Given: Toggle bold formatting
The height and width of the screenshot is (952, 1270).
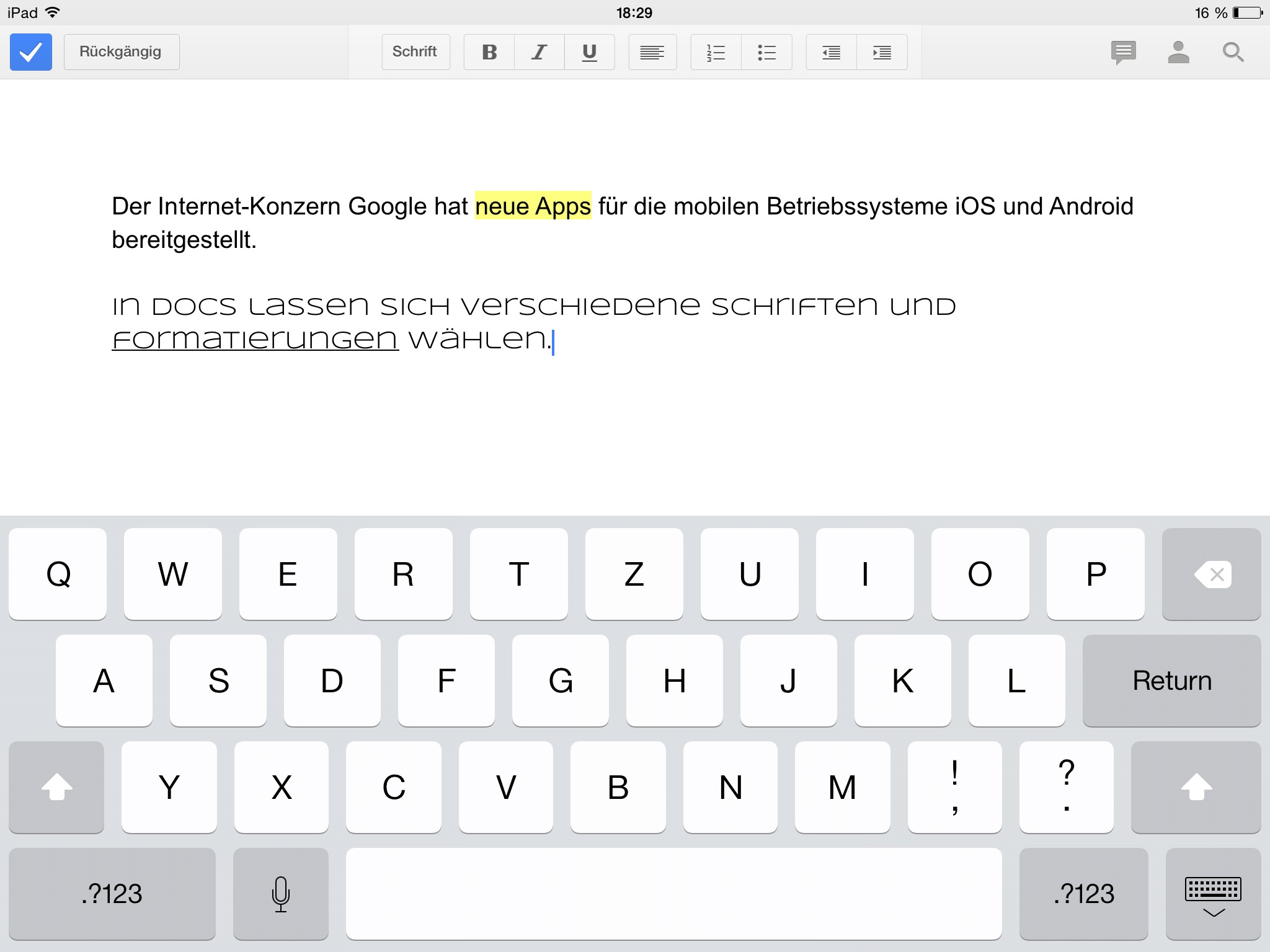Looking at the screenshot, I should (489, 52).
